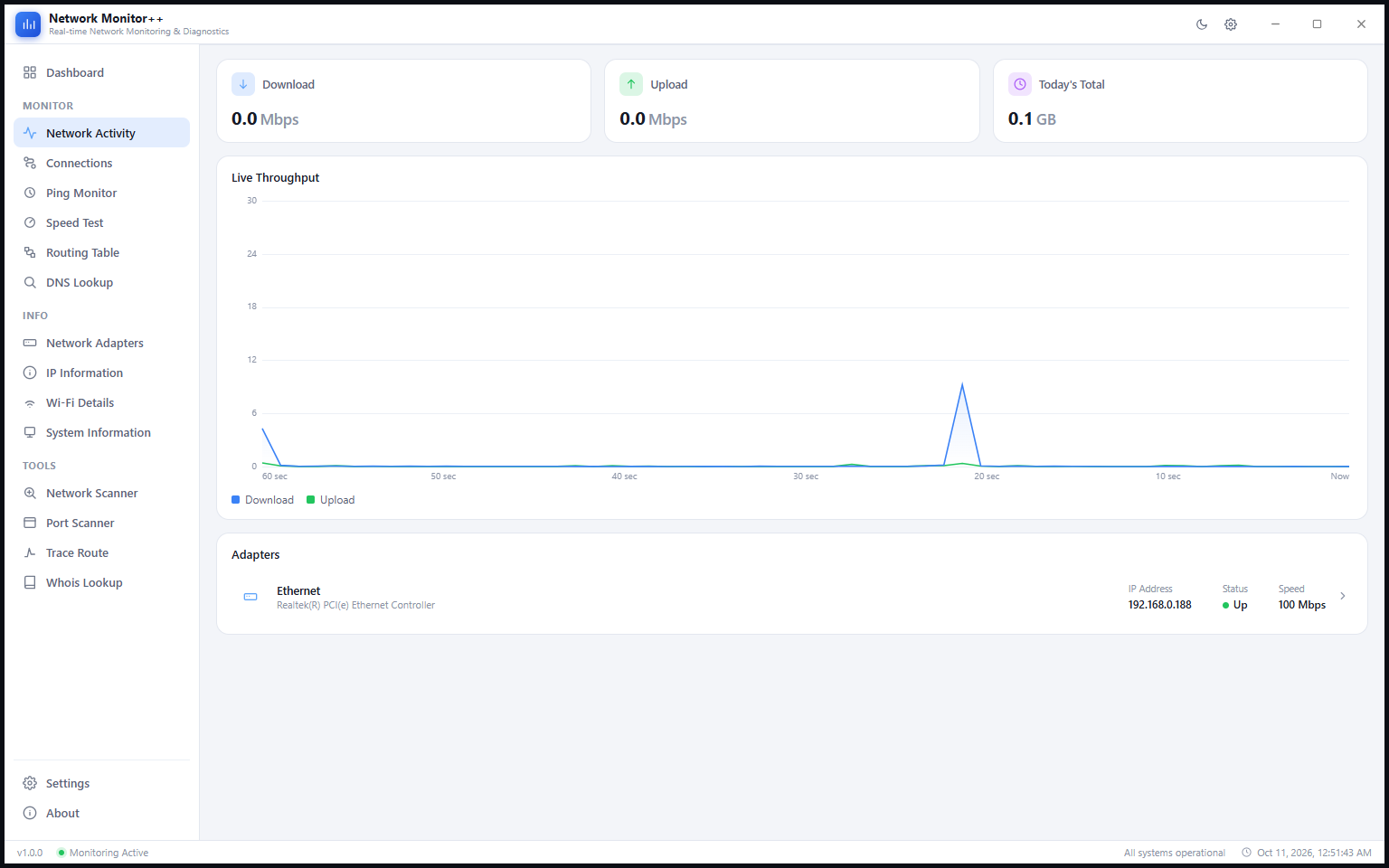This screenshot has height=868, width=1389.
Task: Click the sidebar Settings gear icon
Action: (x=30, y=783)
